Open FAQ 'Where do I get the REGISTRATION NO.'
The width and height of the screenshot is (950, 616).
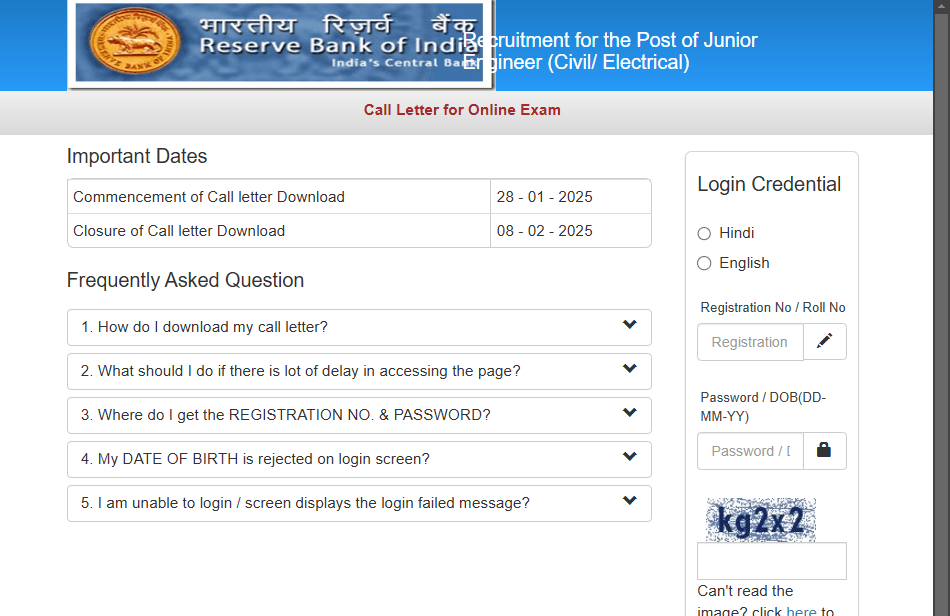pyautogui.click(x=285, y=415)
